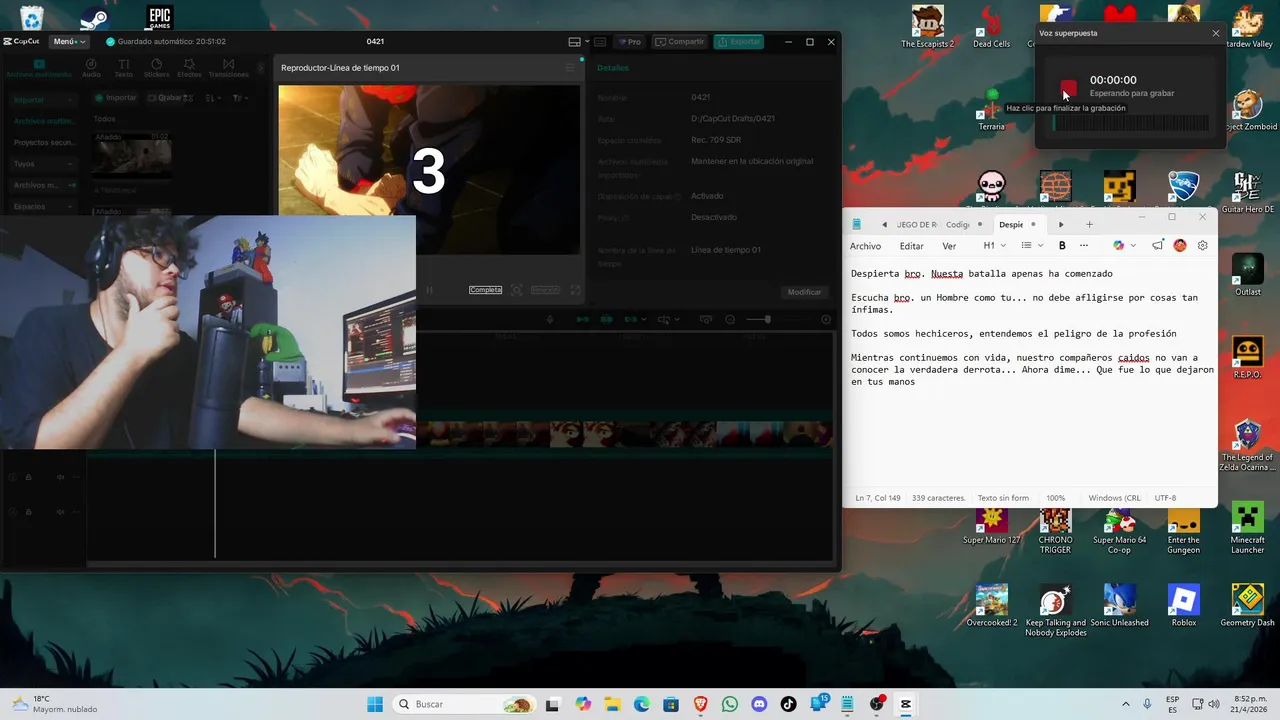1280x720 pixels.
Task: Open the Geometry Dash desktop shortcut
Action: [x=1247, y=606]
